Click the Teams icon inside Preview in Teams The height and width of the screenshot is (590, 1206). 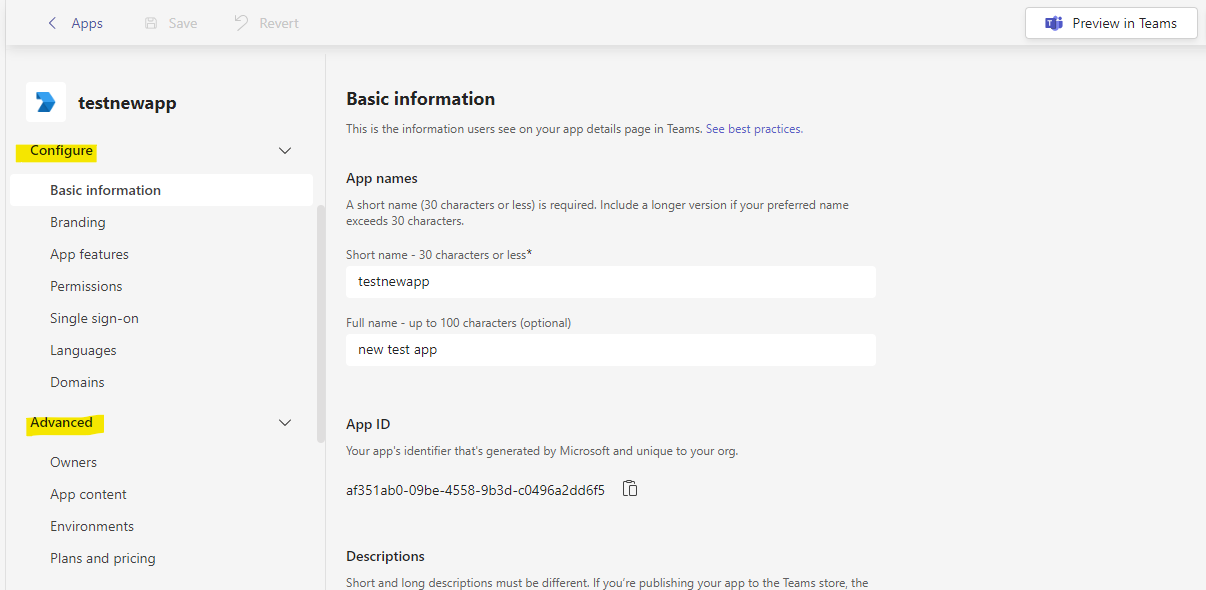pyautogui.click(x=1054, y=22)
